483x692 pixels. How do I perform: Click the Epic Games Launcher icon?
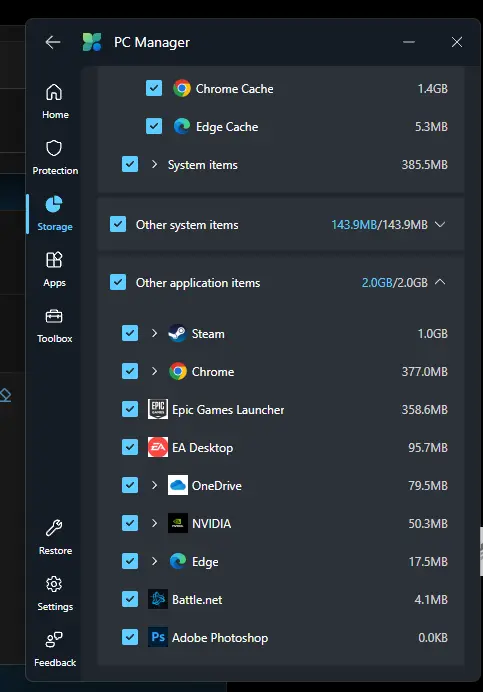pos(158,409)
